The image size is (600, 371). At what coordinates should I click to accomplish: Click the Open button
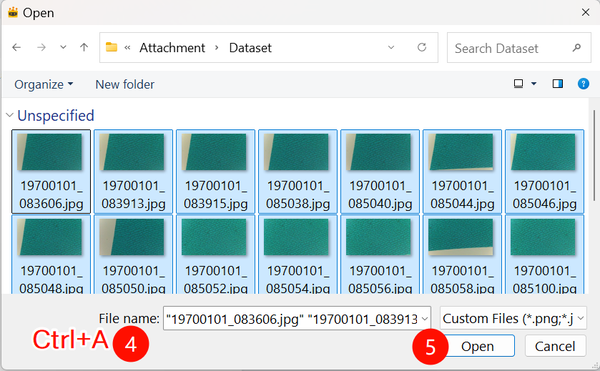pos(477,346)
